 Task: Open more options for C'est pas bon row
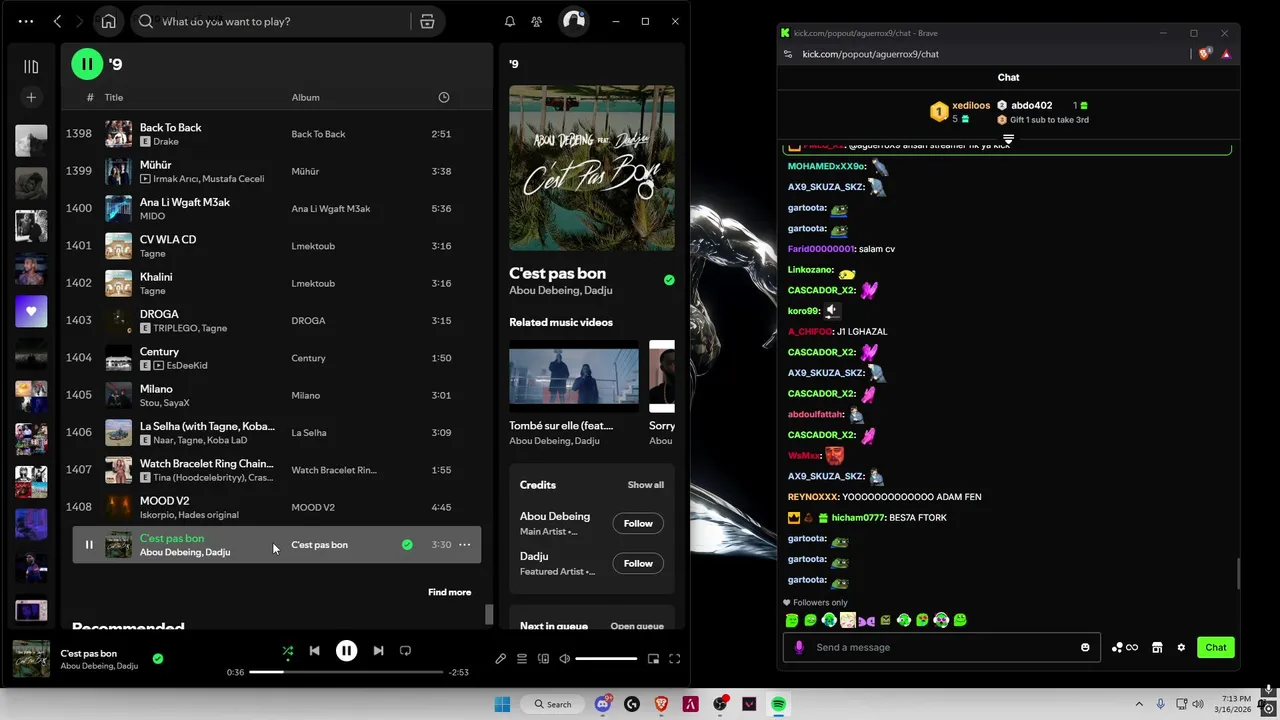(464, 545)
